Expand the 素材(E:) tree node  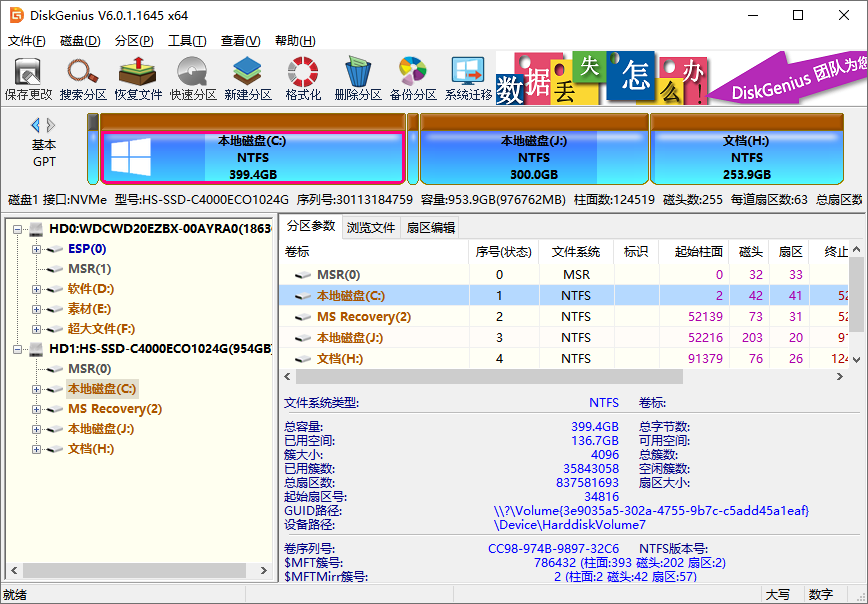36,309
